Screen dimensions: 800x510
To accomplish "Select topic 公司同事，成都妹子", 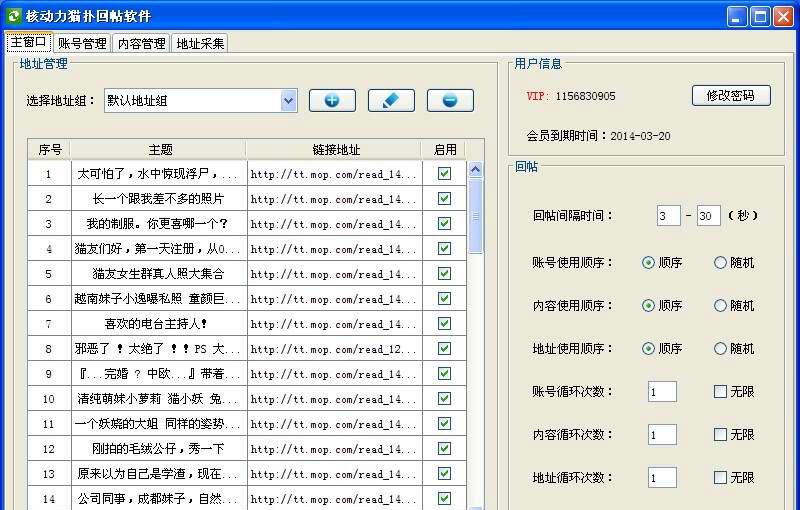I will (158, 499).
